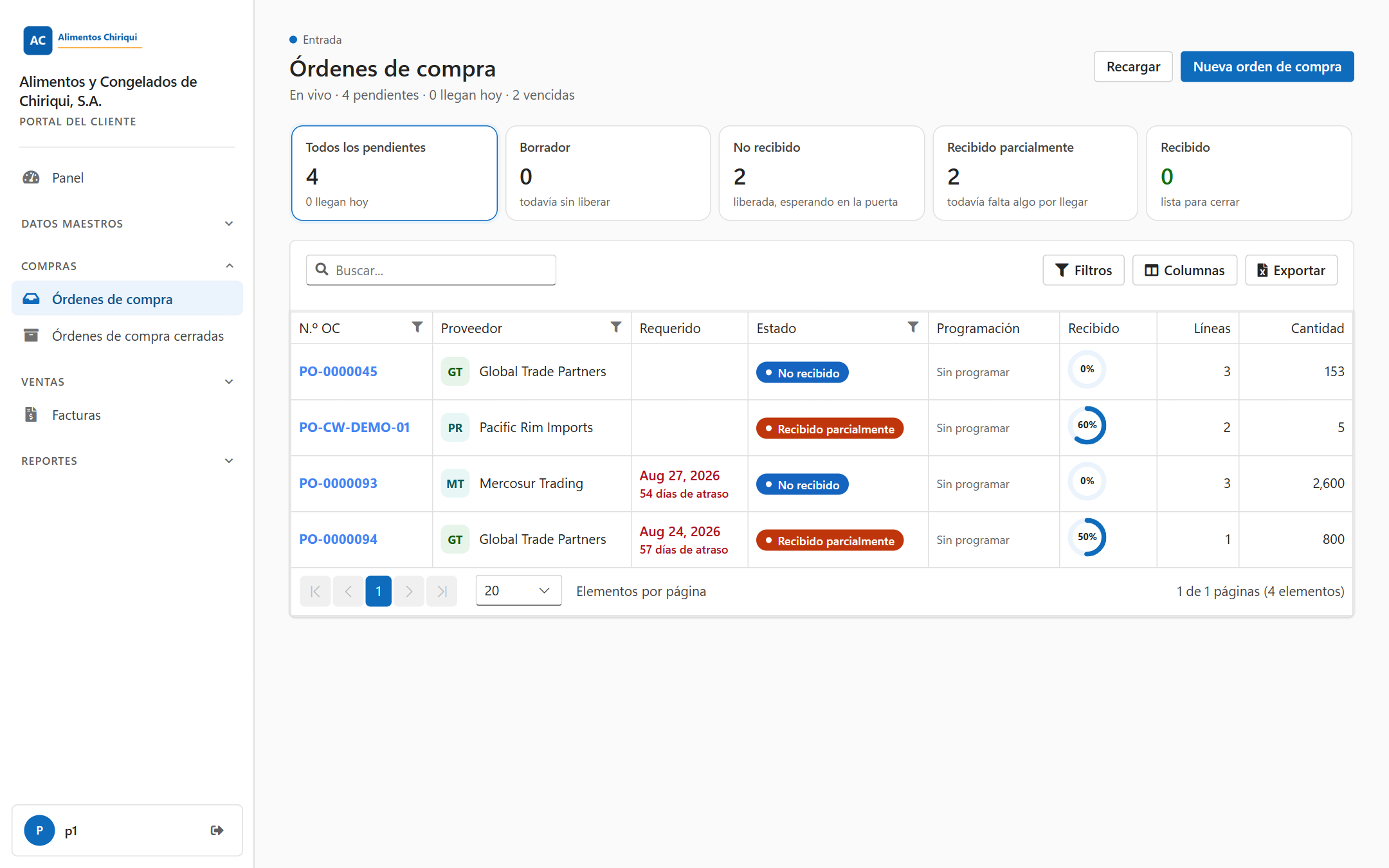Open the Columnas chooser
This screenshot has width=1389, height=868.
coord(1185,270)
